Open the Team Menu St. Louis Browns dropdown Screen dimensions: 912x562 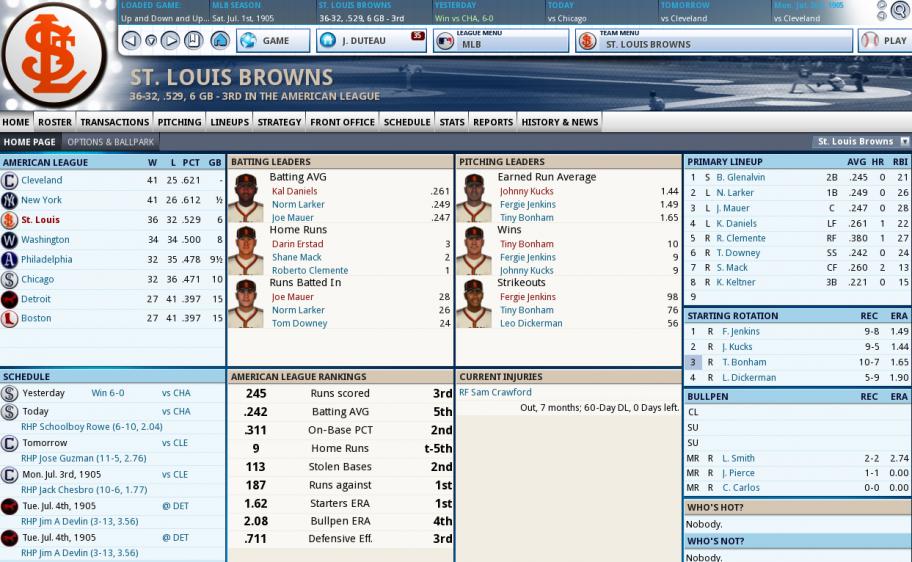(x=714, y=41)
